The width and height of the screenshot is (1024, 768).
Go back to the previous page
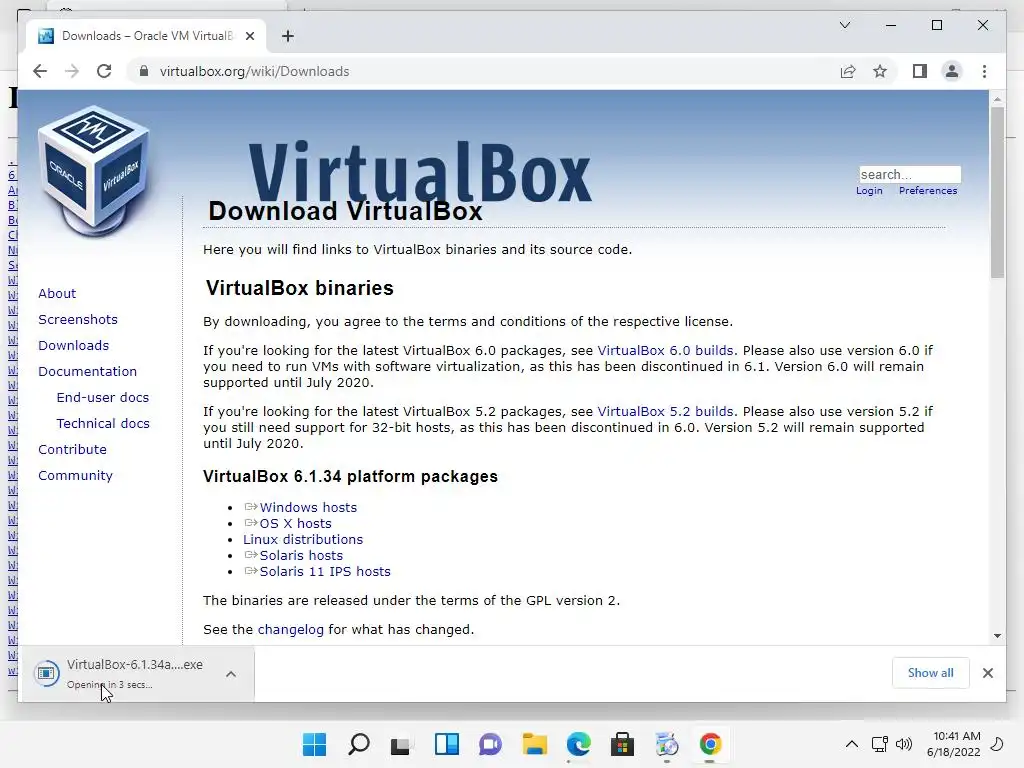pos(40,71)
